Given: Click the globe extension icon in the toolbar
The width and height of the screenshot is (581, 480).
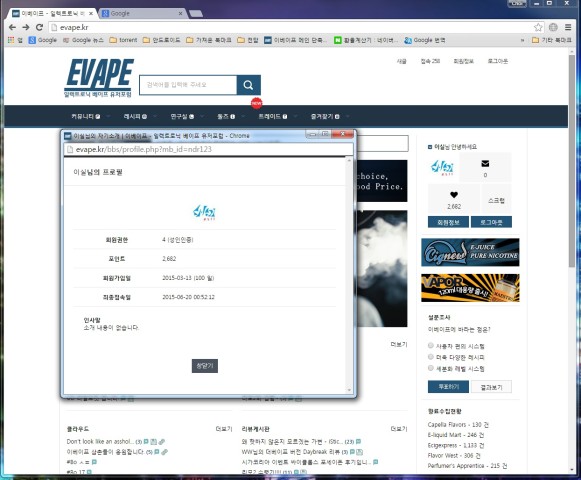Looking at the screenshot, I should (x=553, y=27).
